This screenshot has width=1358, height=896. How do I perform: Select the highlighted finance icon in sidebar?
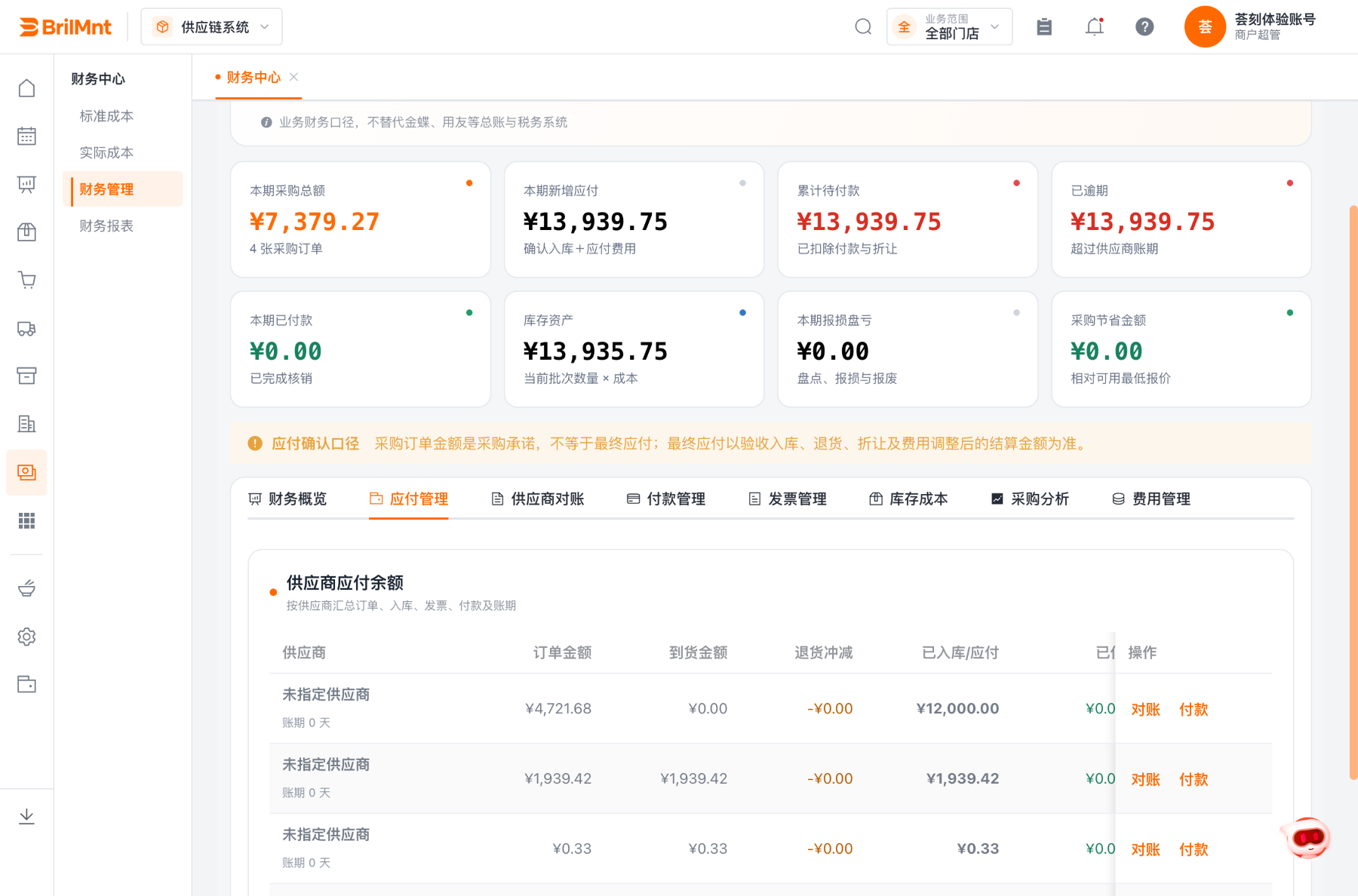pyautogui.click(x=26, y=472)
